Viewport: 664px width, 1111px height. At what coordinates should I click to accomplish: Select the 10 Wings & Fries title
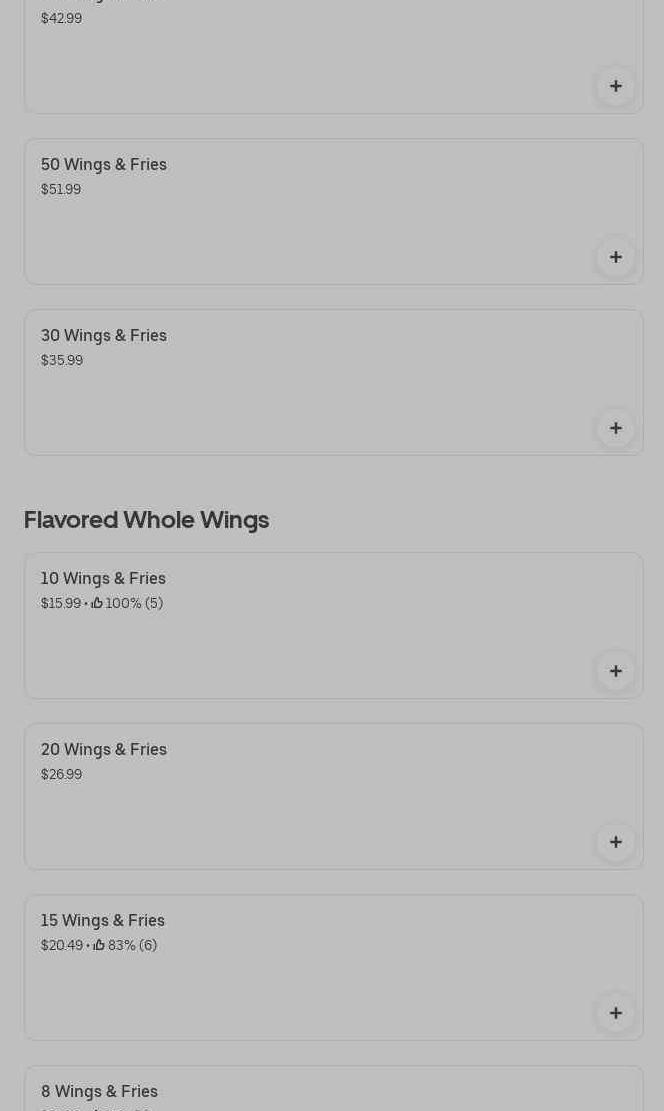point(103,578)
